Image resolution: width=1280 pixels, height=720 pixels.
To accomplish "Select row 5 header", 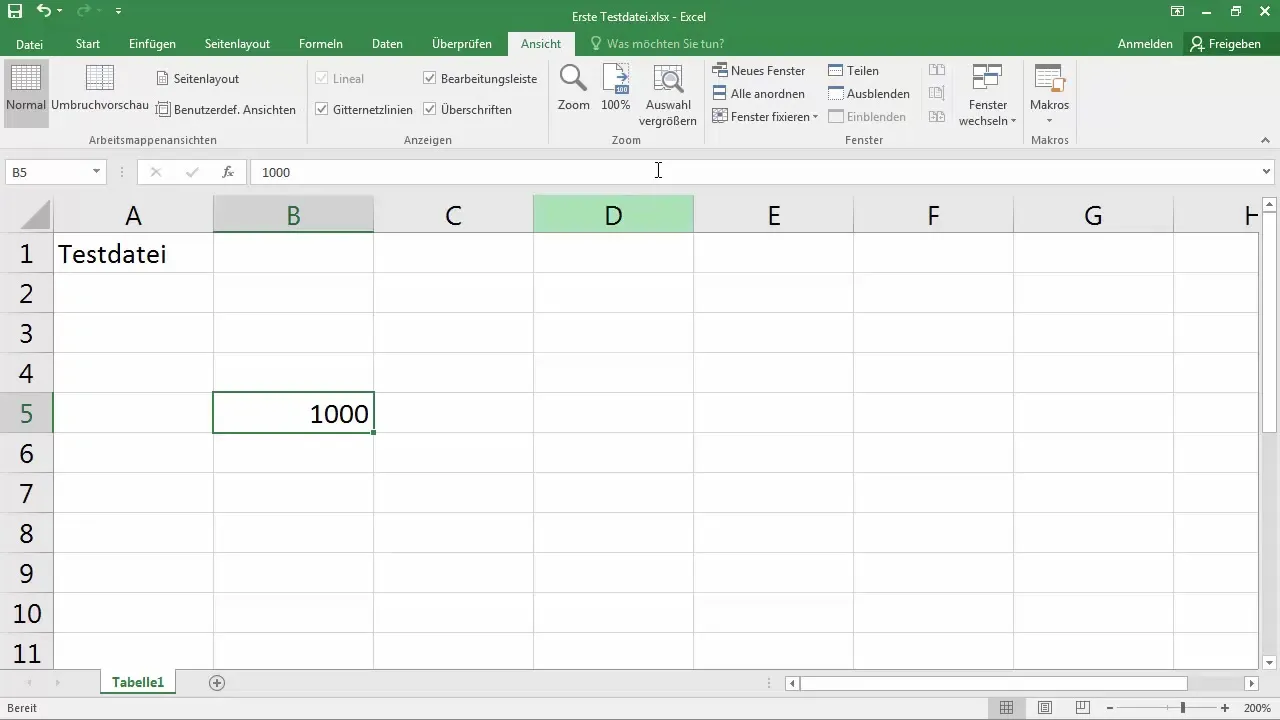I will coord(26,413).
